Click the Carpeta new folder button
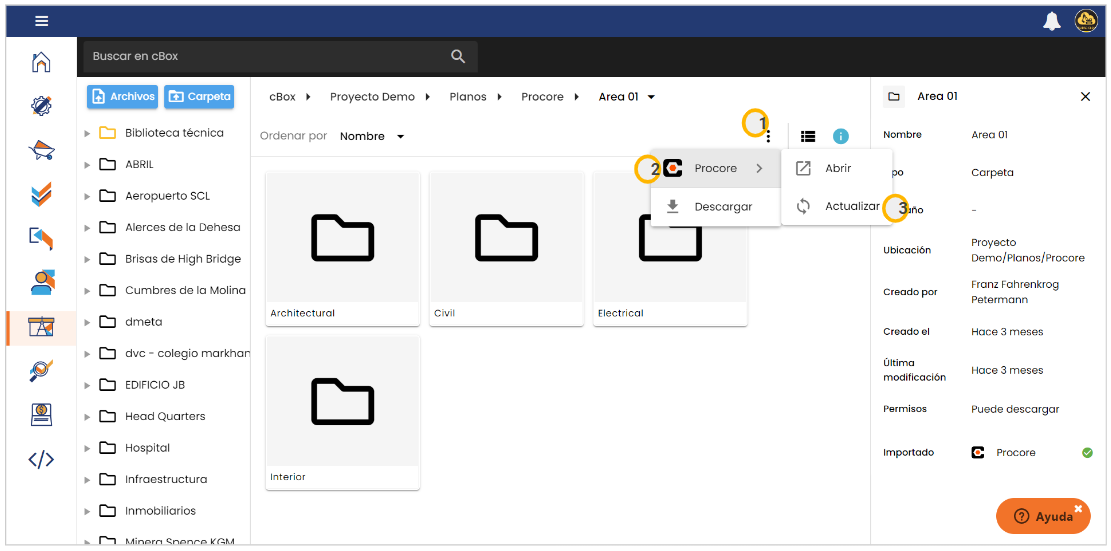1111x551 pixels. (199, 97)
